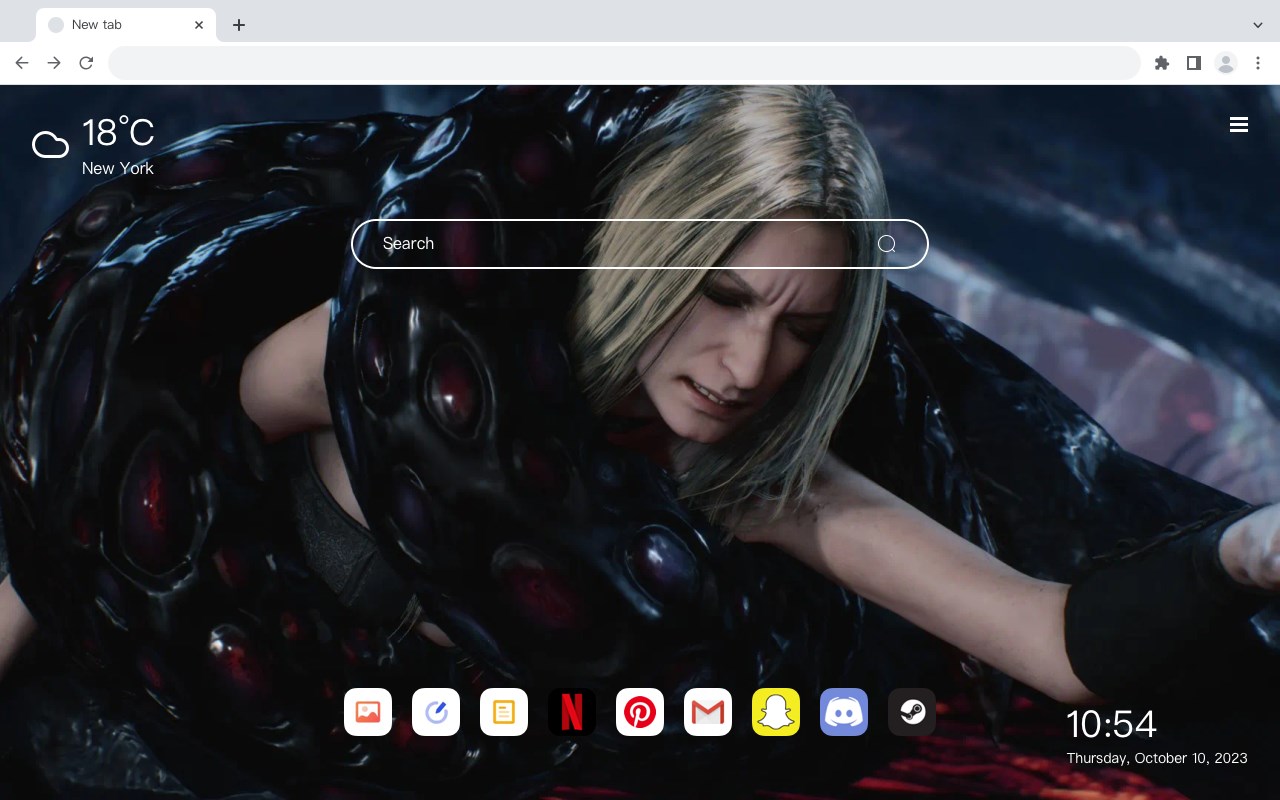Close the New tab tab
The height and width of the screenshot is (800, 1280).
pos(199,25)
